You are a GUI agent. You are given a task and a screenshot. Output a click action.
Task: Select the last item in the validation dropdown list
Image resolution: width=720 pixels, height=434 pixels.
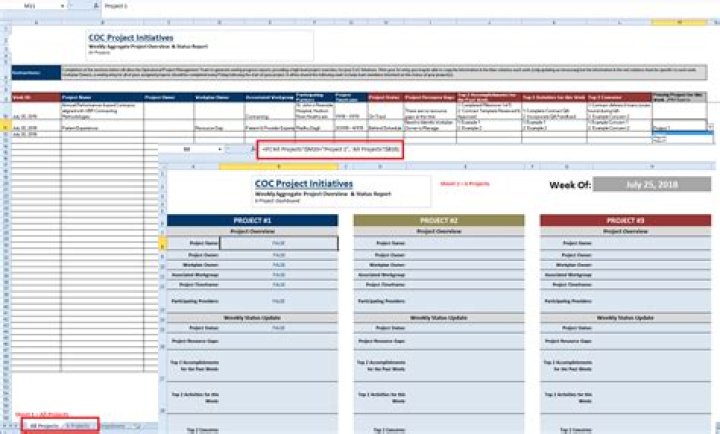(x=682, y=141)
